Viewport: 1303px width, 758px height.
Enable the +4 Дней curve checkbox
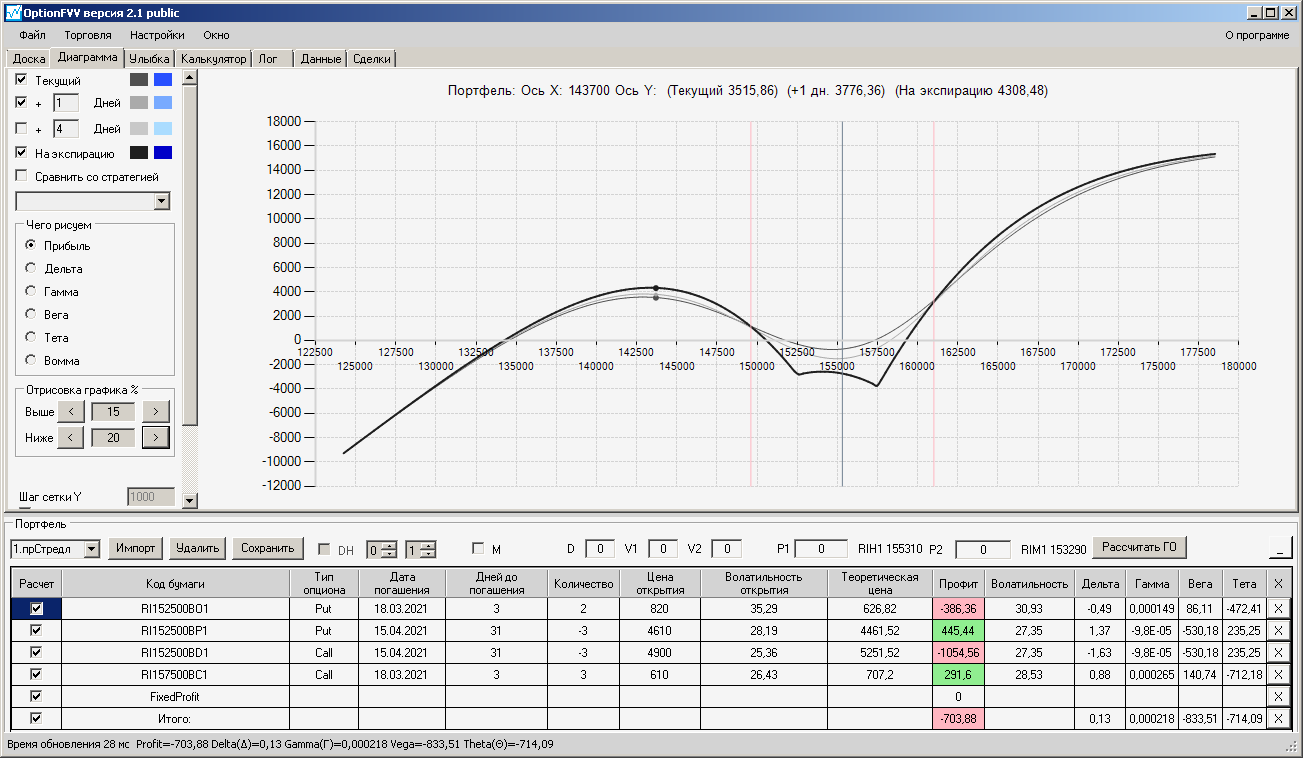(x=21, y=128)
